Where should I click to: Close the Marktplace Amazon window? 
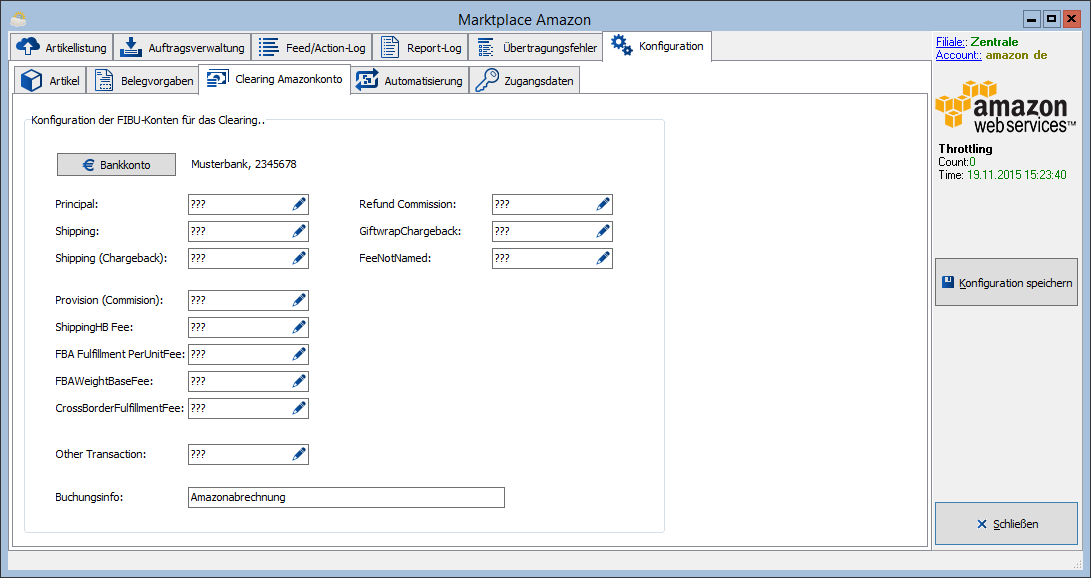pyautogui.click(x=1071, y=19)
